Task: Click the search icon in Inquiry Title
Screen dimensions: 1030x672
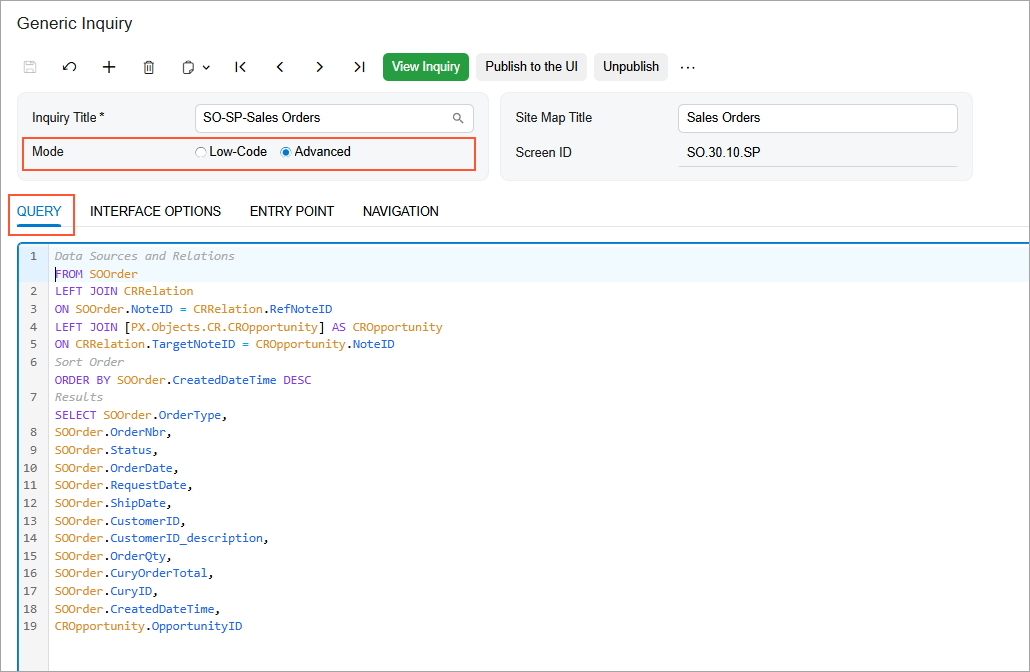Action: [458, 118]
